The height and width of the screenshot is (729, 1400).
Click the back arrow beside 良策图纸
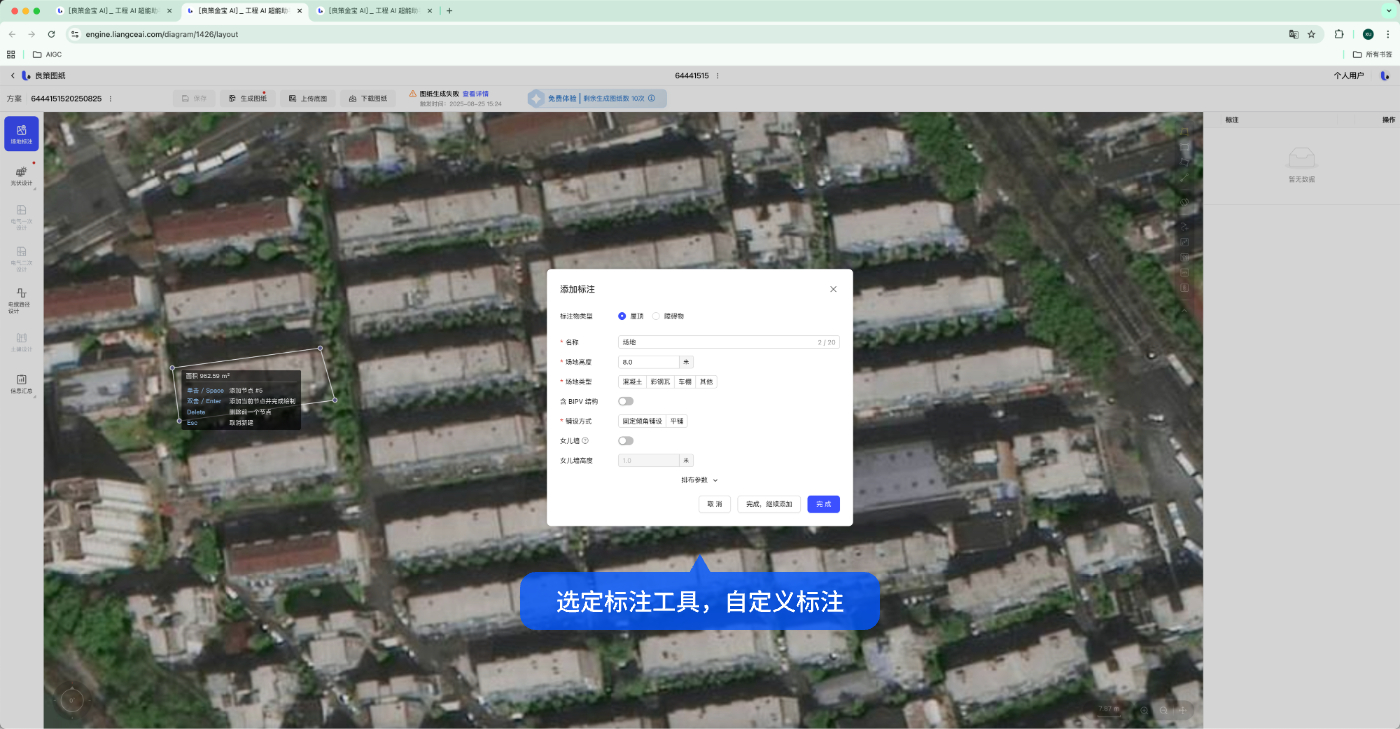[x=13, y=76]
